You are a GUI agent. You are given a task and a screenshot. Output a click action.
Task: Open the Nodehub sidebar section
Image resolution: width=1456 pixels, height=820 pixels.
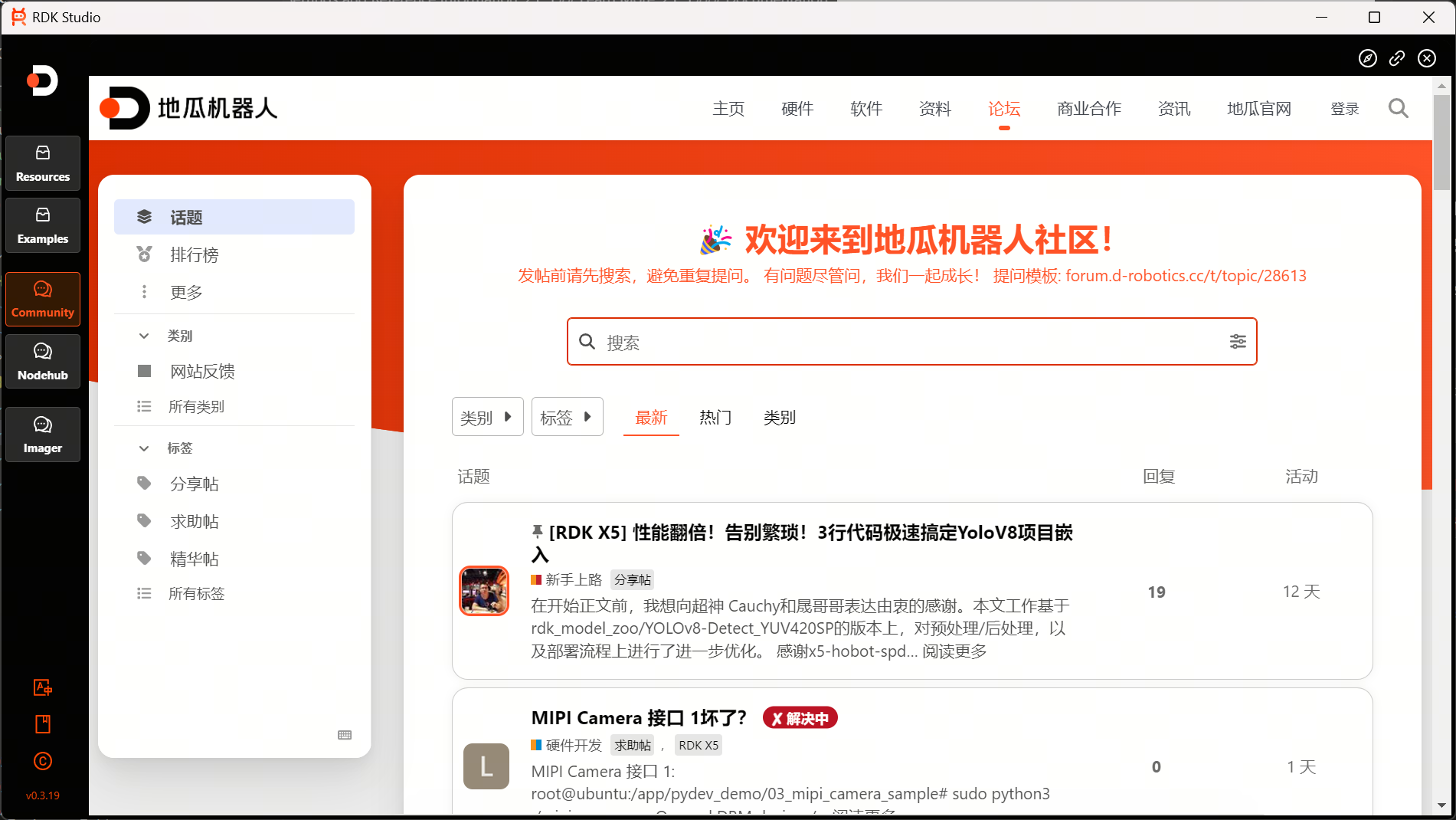point(43,362)
